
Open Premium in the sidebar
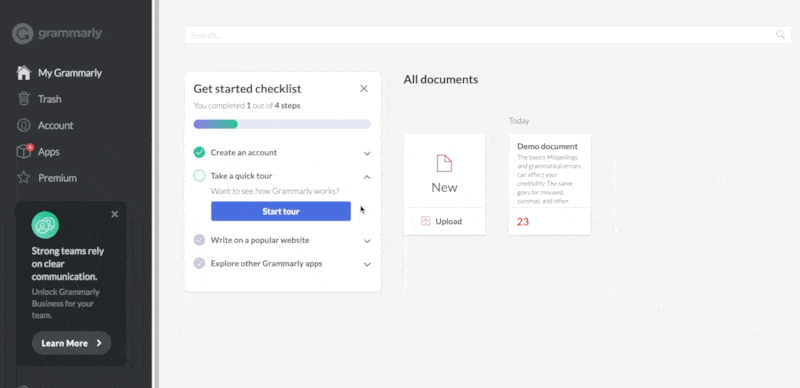pyautogui.click(x=57, y=178)
